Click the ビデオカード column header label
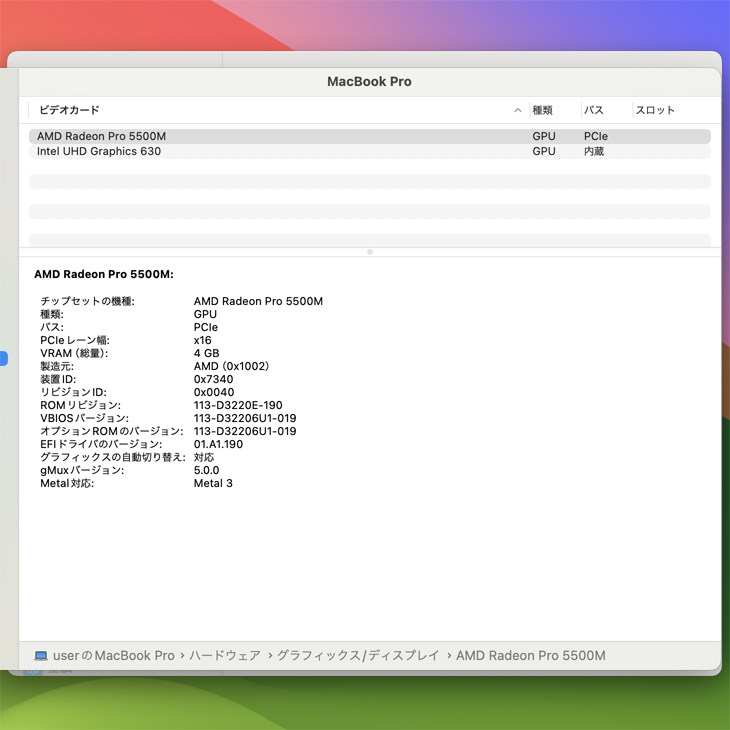Image resolution: width=730 pixels, height=730 pixels. [69, 110]
